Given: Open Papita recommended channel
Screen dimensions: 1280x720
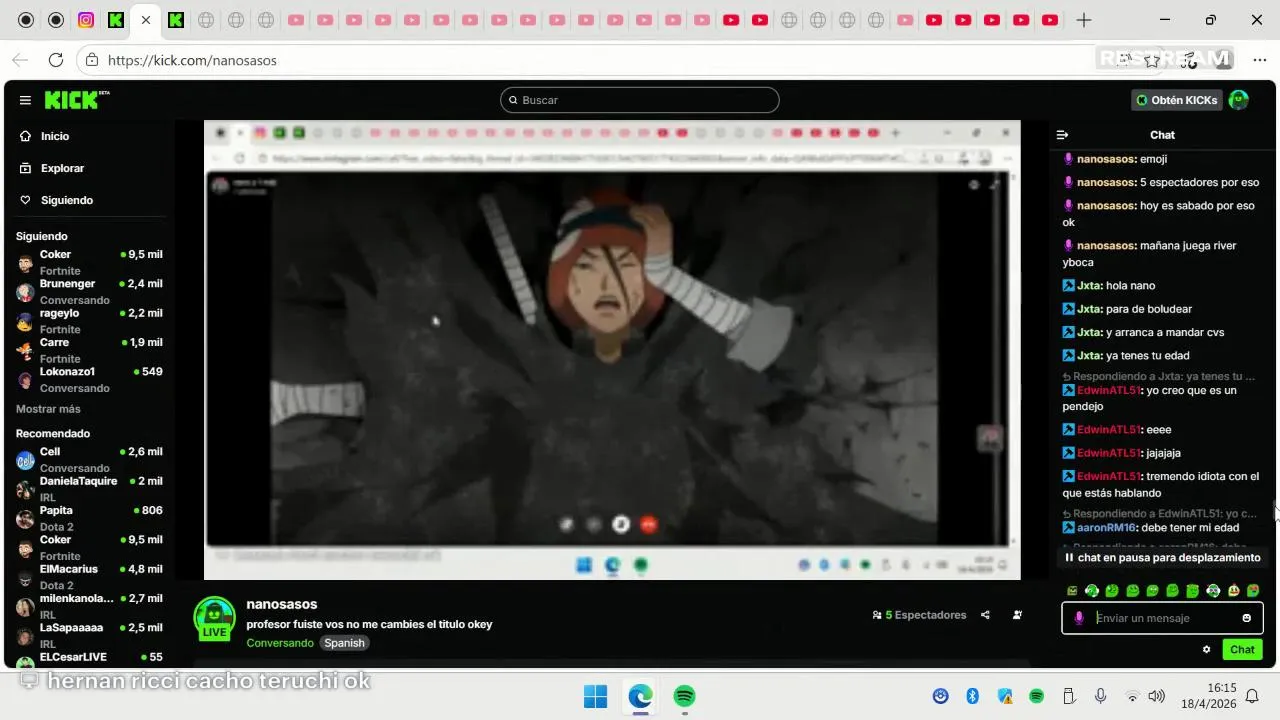Looking at the screenshot, I should pos(89,518).
